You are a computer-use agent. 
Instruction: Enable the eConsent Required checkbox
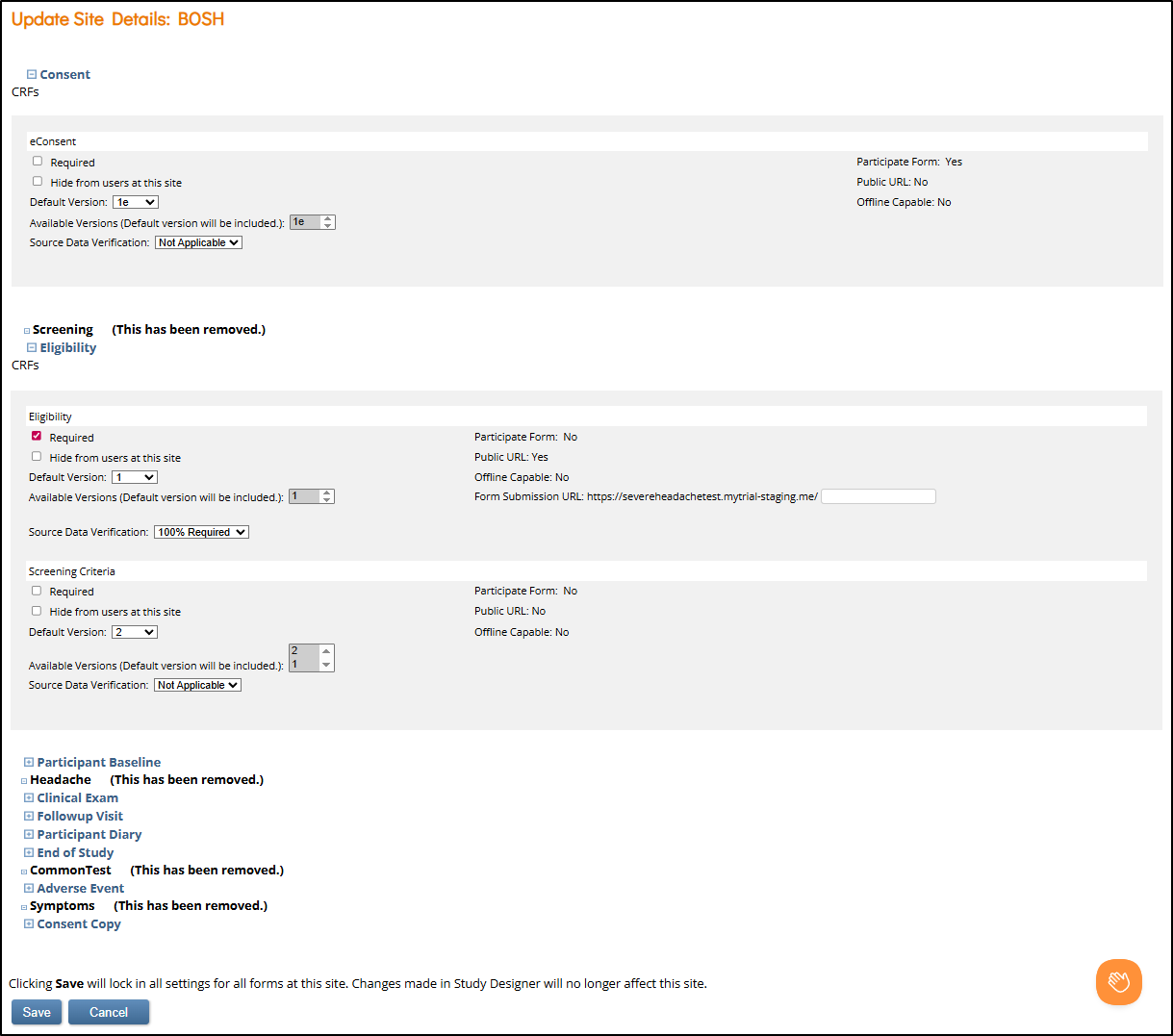(38, 162)
